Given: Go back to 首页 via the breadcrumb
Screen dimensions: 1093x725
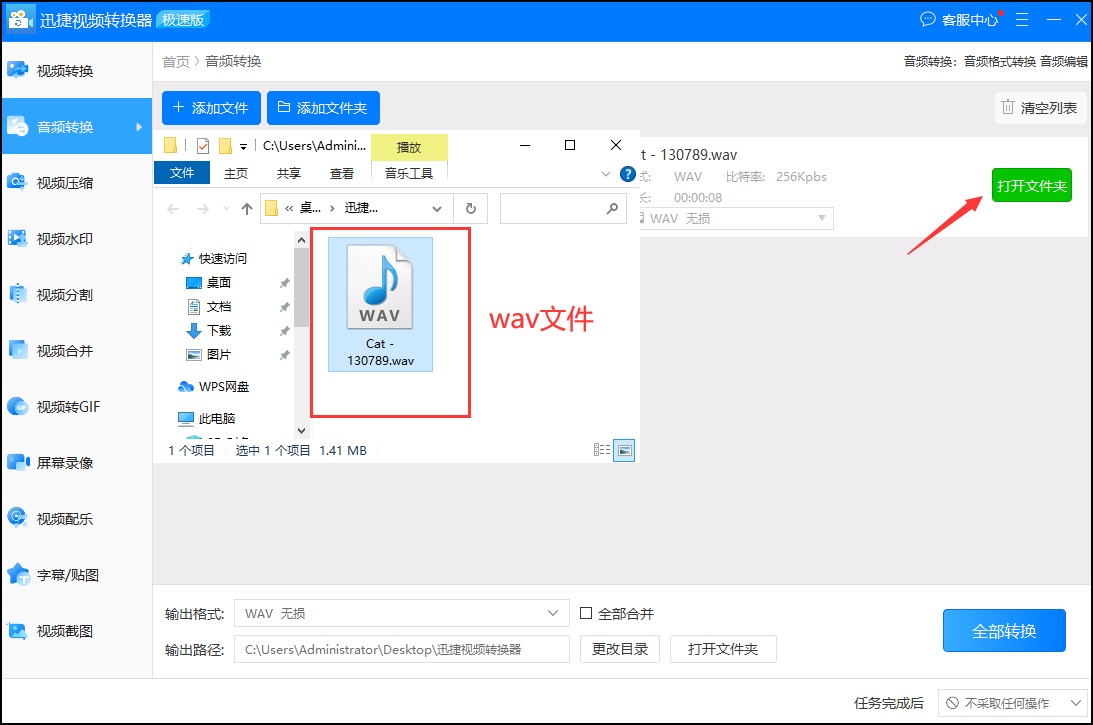Looking at the screenshot, I should click(176, 61).
